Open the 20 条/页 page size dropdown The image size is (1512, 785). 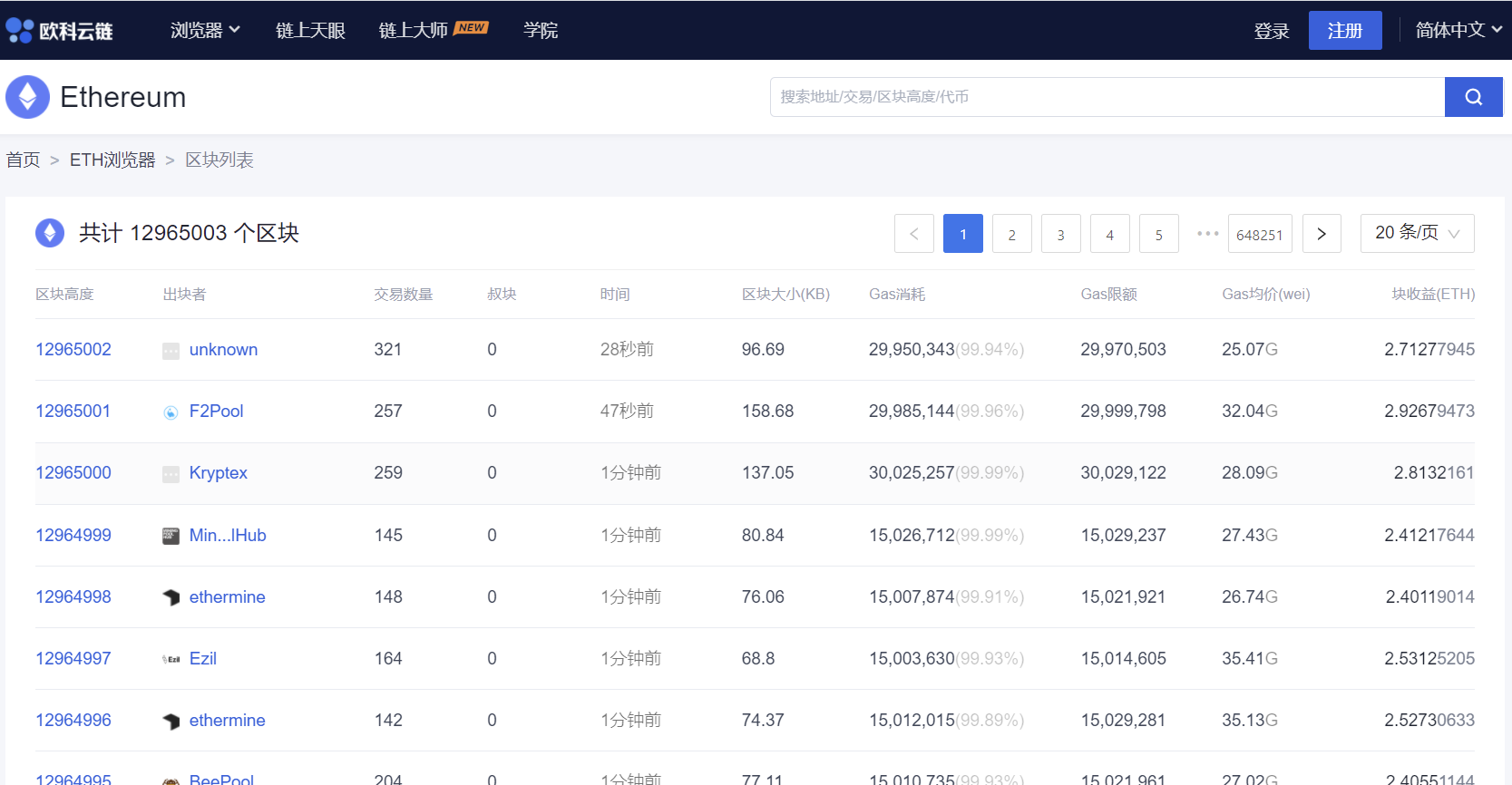[x=1417, y=233]
